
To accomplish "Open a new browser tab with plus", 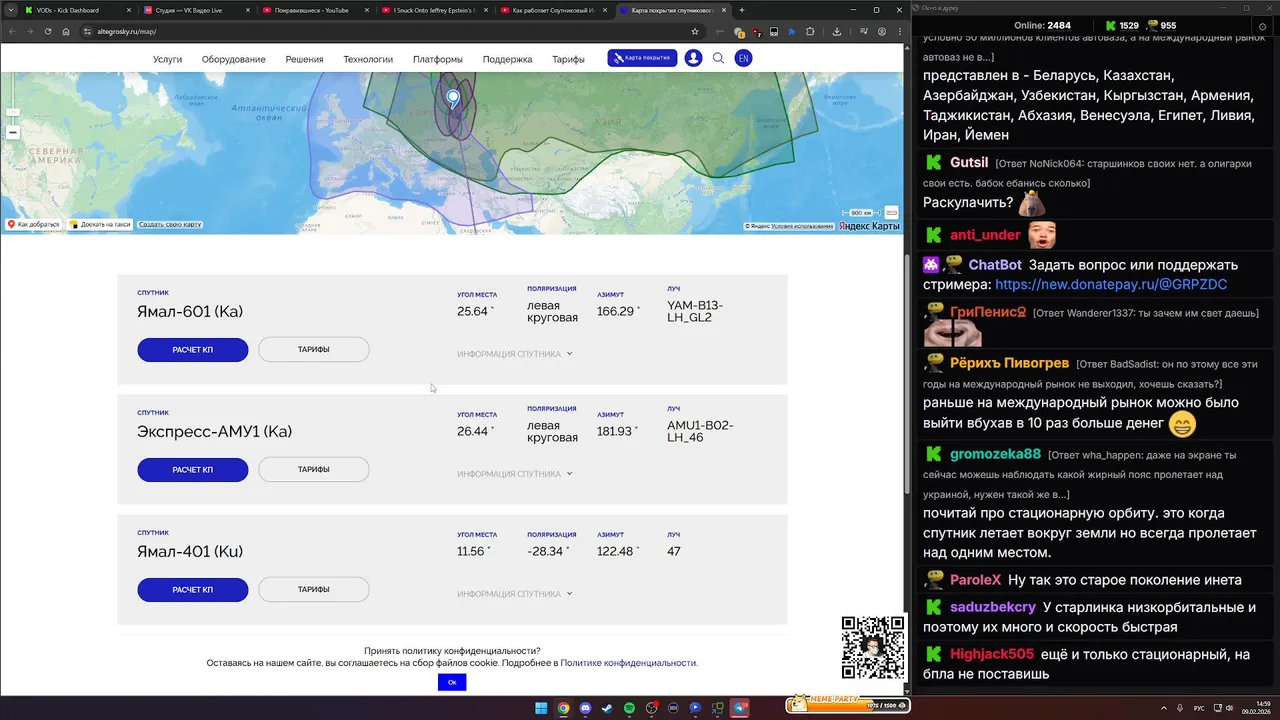I will pos(741,10).
